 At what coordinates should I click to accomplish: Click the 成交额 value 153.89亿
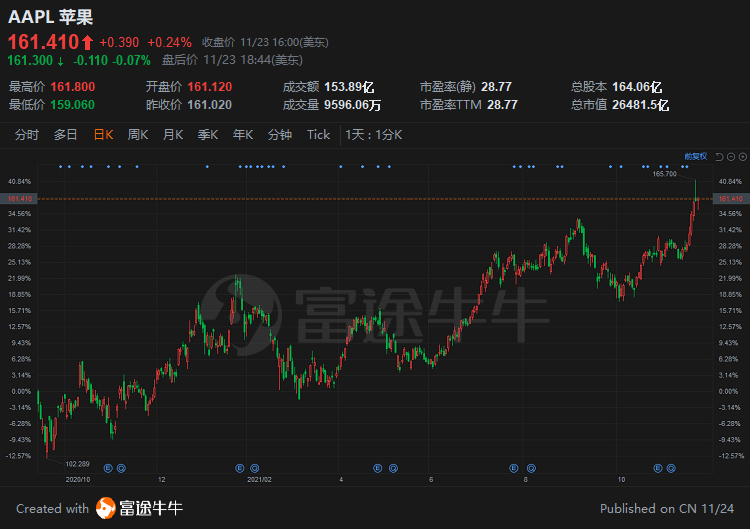(x=349, y=87)
